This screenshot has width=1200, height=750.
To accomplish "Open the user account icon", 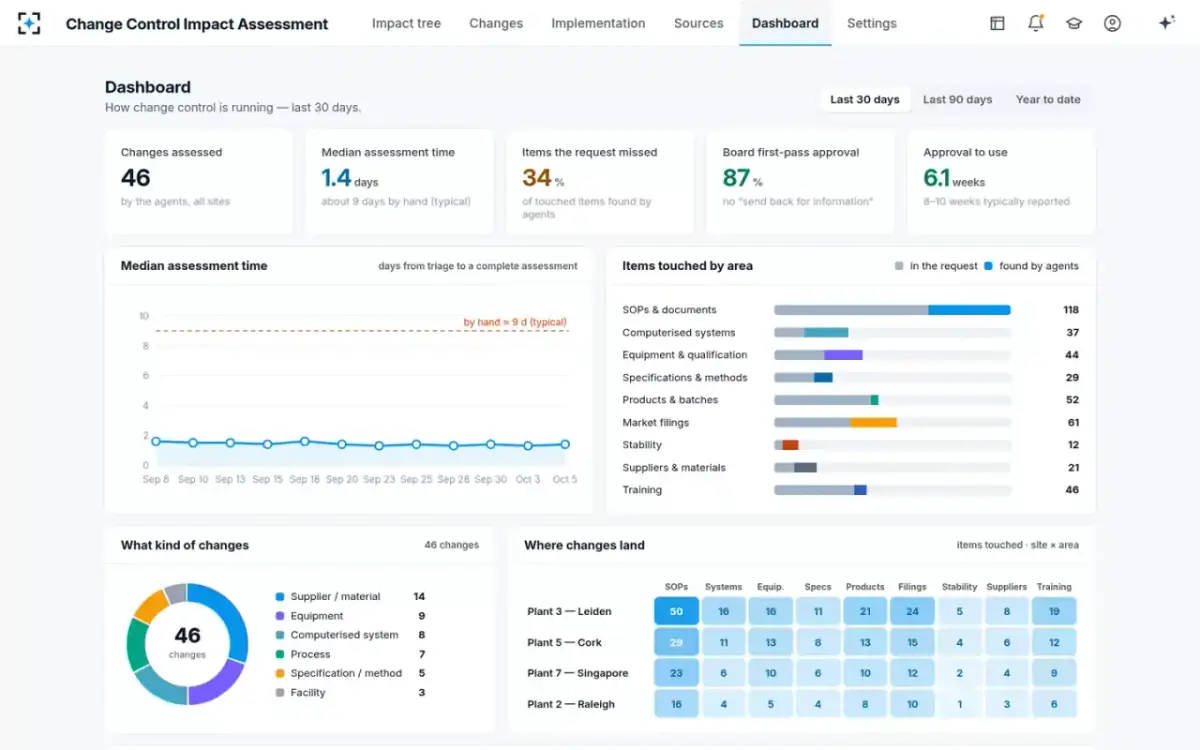I will pos(1112,23).
